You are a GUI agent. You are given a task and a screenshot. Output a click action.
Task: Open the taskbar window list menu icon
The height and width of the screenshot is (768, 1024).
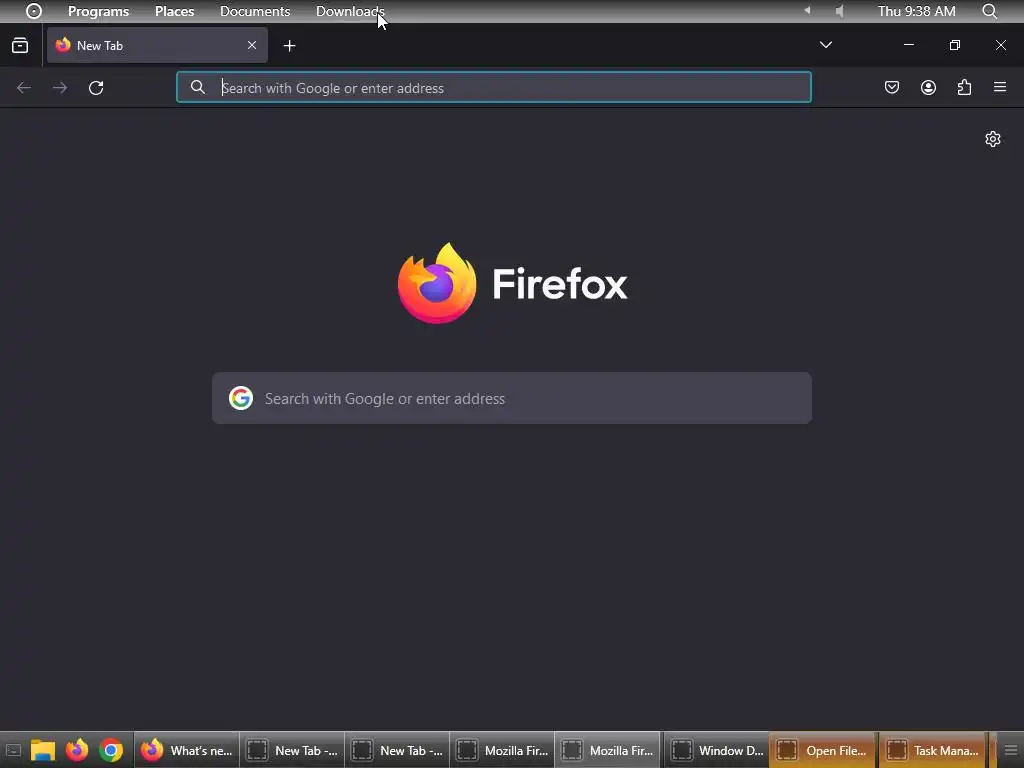tap(1010, 750)
